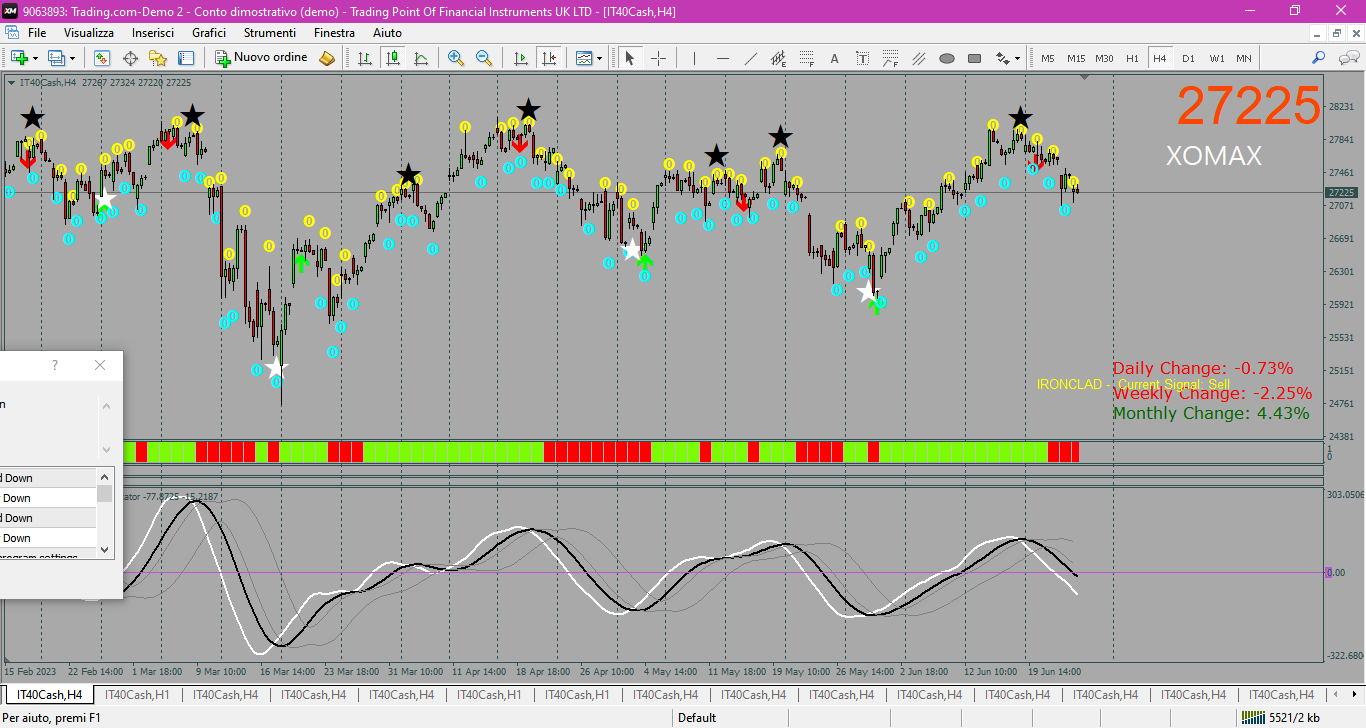
Task: Set timeframe to D1
Action: (1188, 58)
